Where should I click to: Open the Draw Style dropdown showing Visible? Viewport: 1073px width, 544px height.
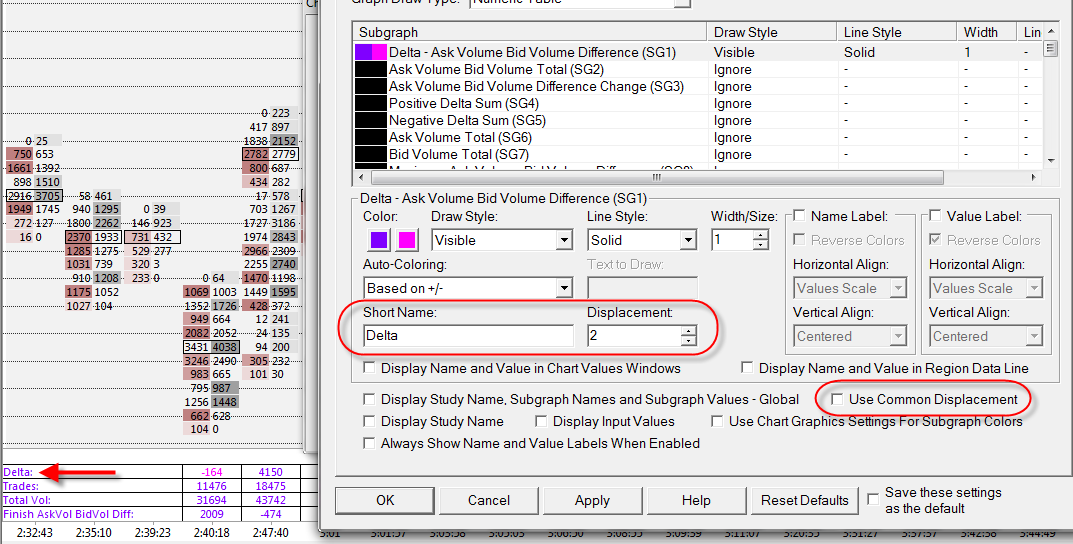pyautogui.click(x=502, y=240)
